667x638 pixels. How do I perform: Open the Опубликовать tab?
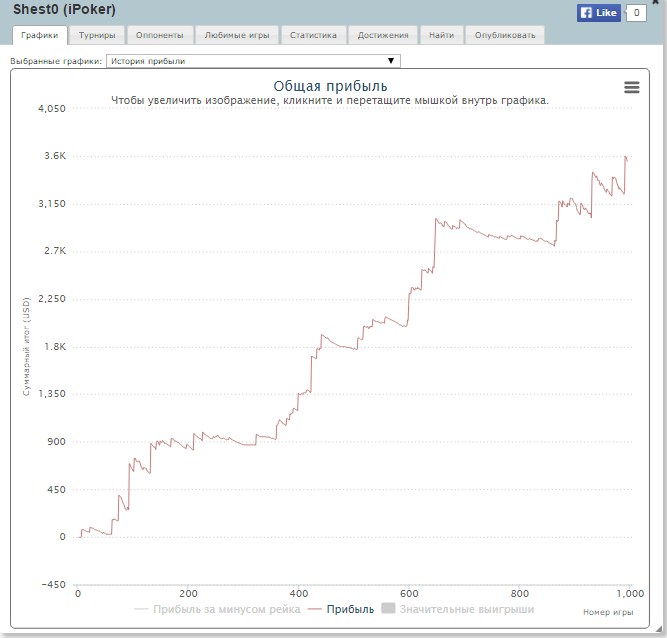point(505,35)
